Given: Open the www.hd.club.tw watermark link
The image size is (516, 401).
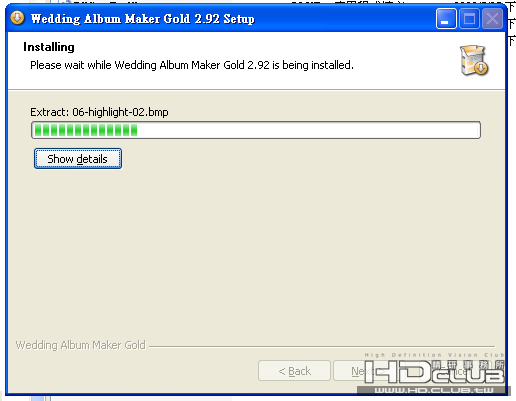Looking at the screenshot, I should pos(434,390).
